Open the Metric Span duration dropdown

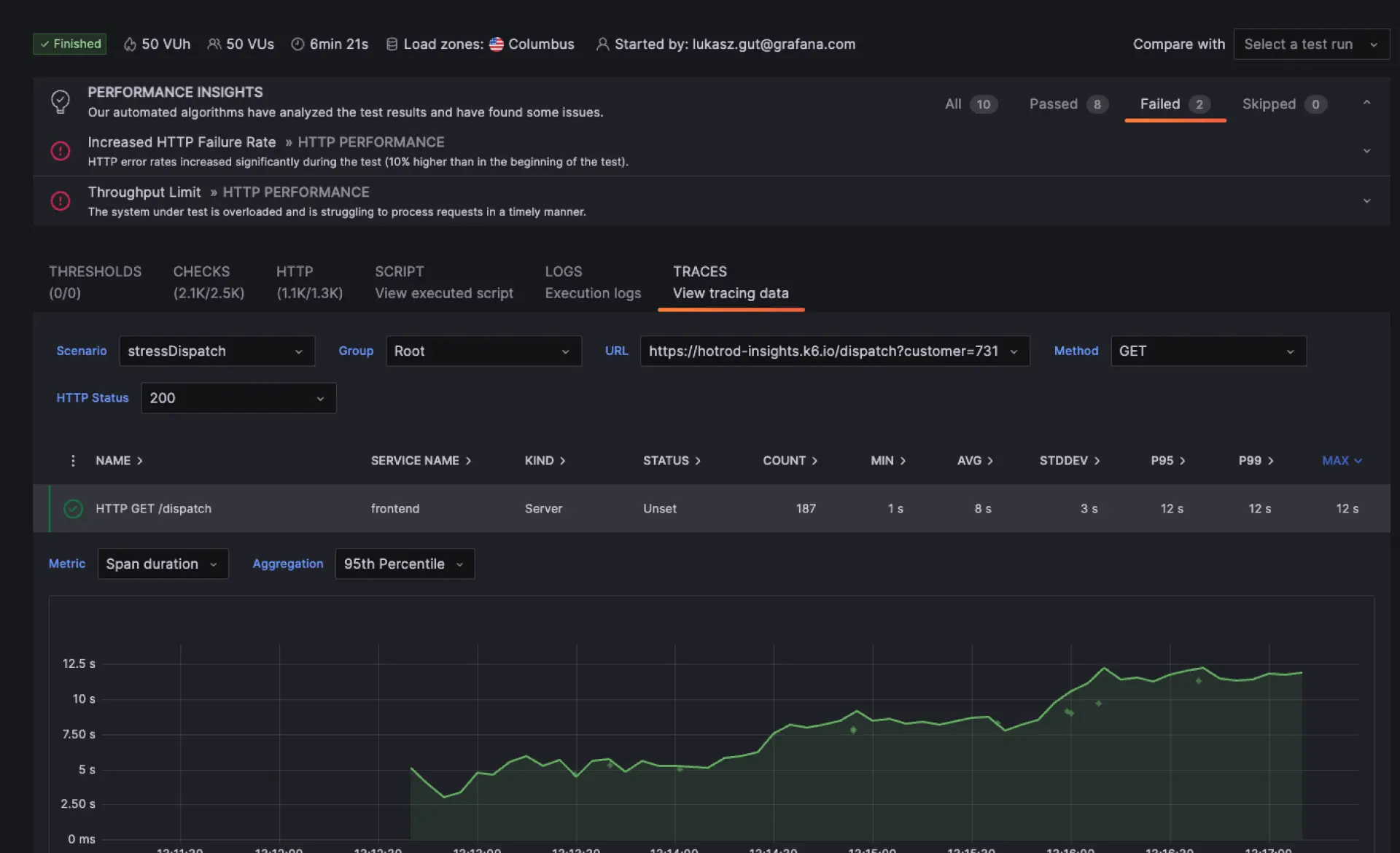(163, 564)
